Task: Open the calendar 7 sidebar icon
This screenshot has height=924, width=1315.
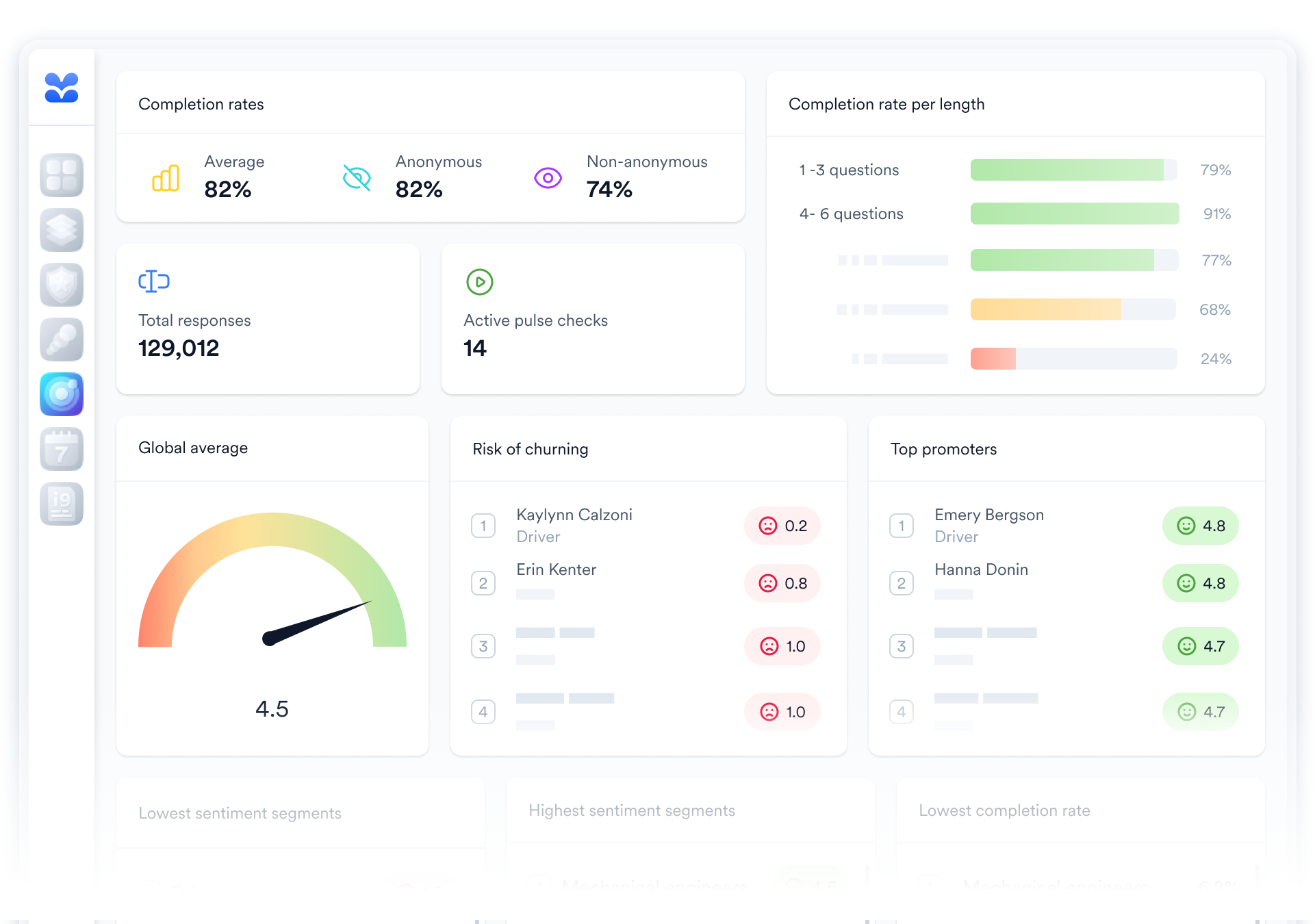Action: click(x=62, y=449)
